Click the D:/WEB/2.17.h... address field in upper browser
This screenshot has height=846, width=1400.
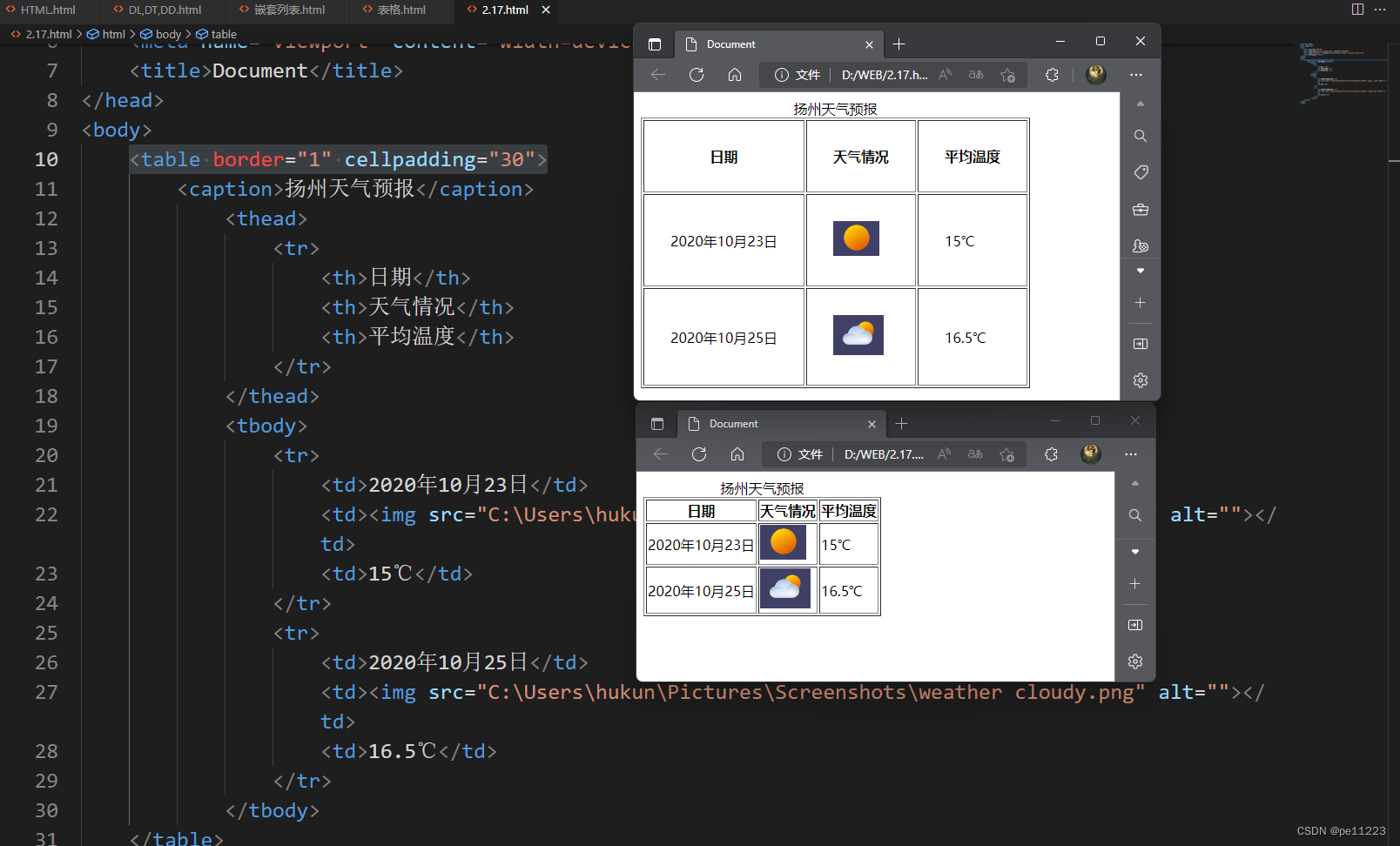coord(885,75)
